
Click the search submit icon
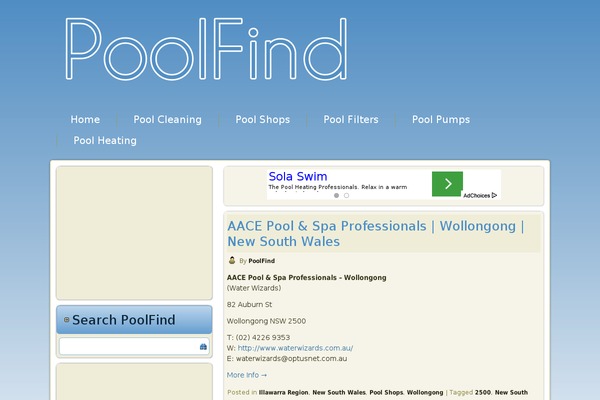[203, 347]
